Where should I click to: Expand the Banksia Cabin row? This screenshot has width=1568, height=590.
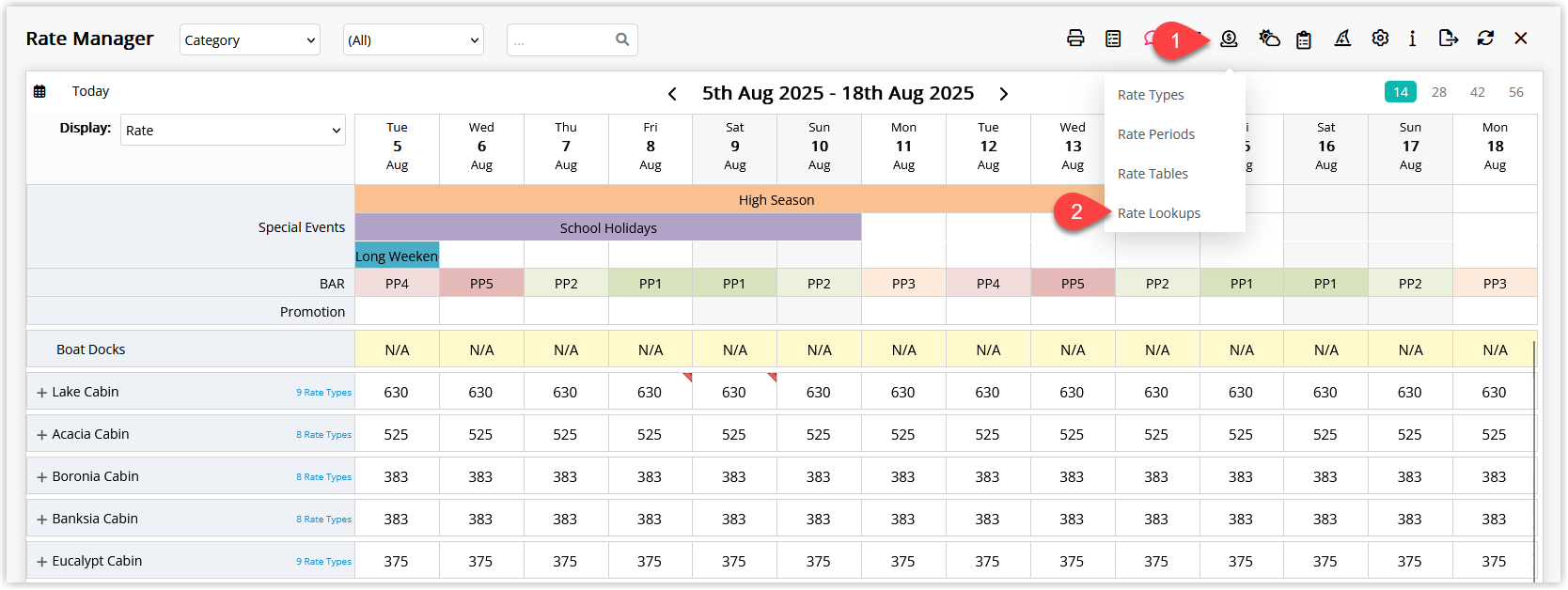point(41,520)
